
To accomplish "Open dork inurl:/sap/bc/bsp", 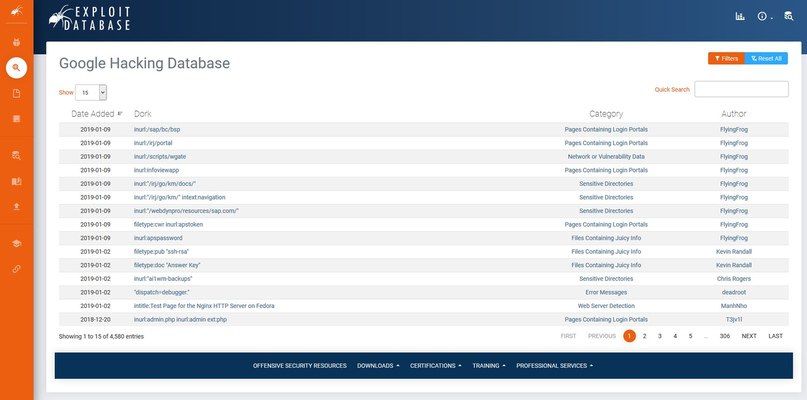I will (157, 129).
